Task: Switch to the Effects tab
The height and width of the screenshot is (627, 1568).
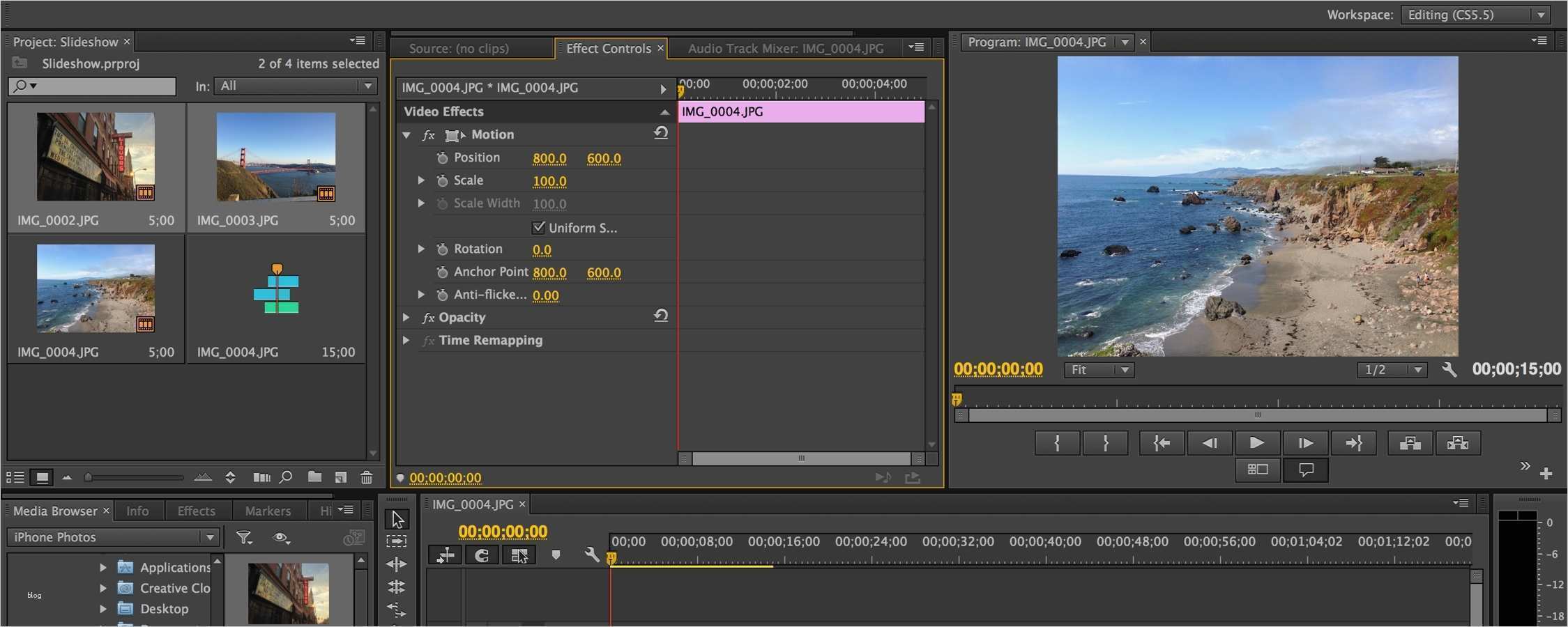Action: coord(196,511)
